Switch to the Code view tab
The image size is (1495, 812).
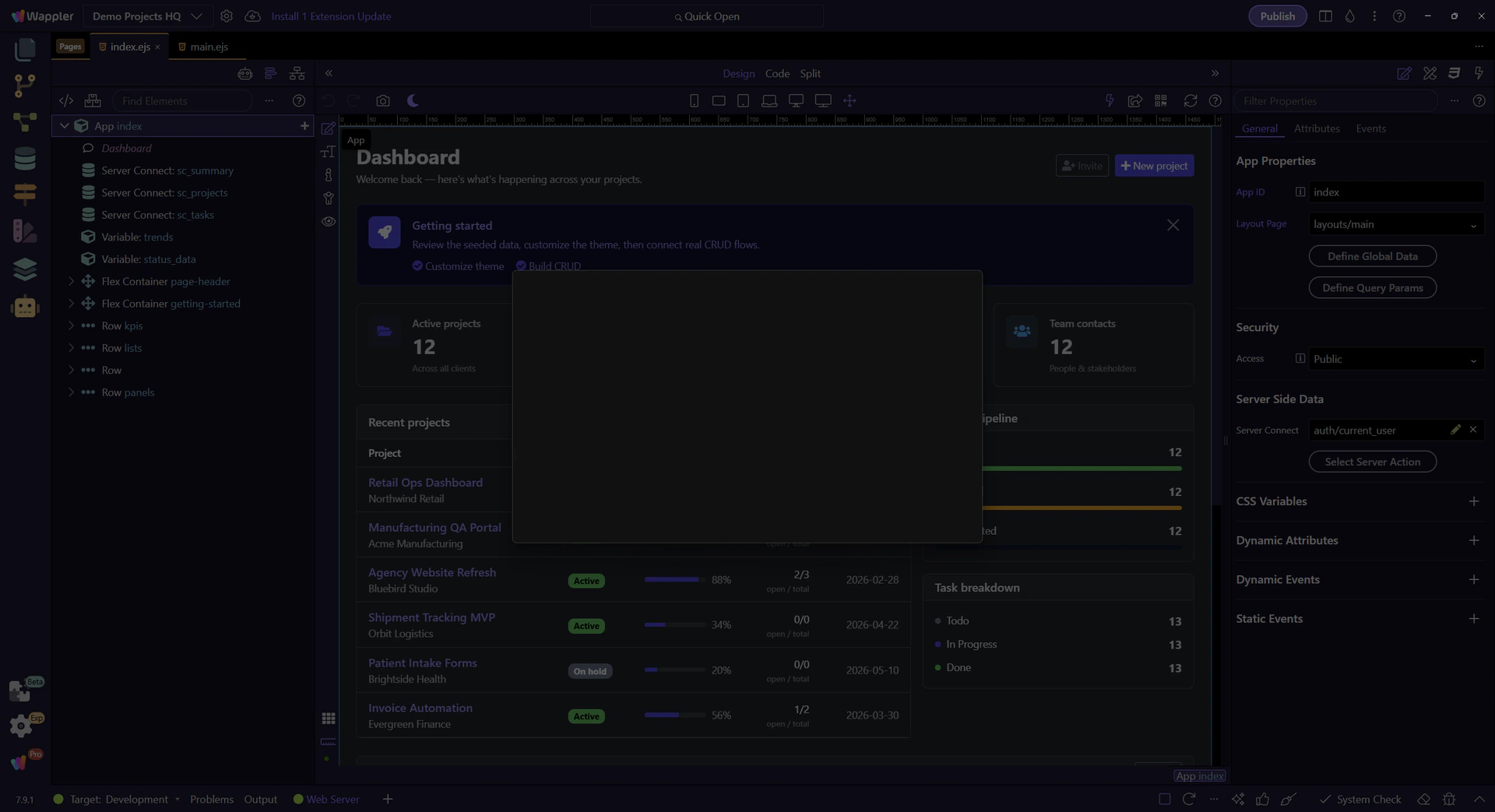click(776, 74)
